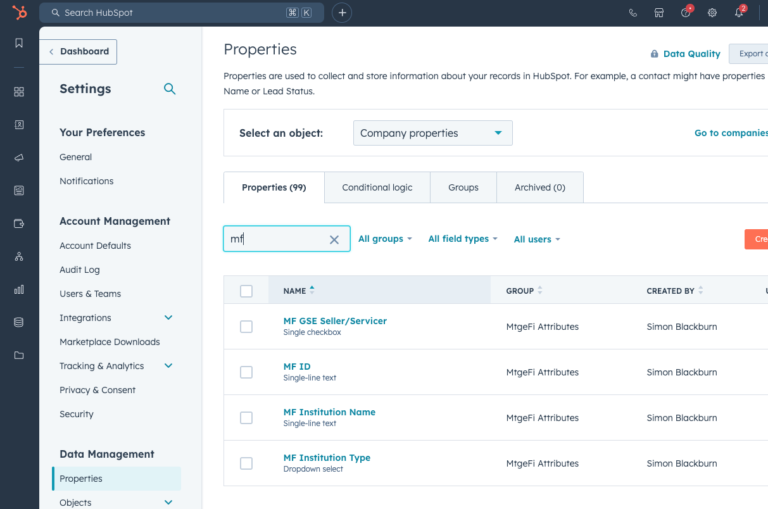This screenshot has height=509, width=768.
Task: Open Account Defaults settings
Action: 95,246
